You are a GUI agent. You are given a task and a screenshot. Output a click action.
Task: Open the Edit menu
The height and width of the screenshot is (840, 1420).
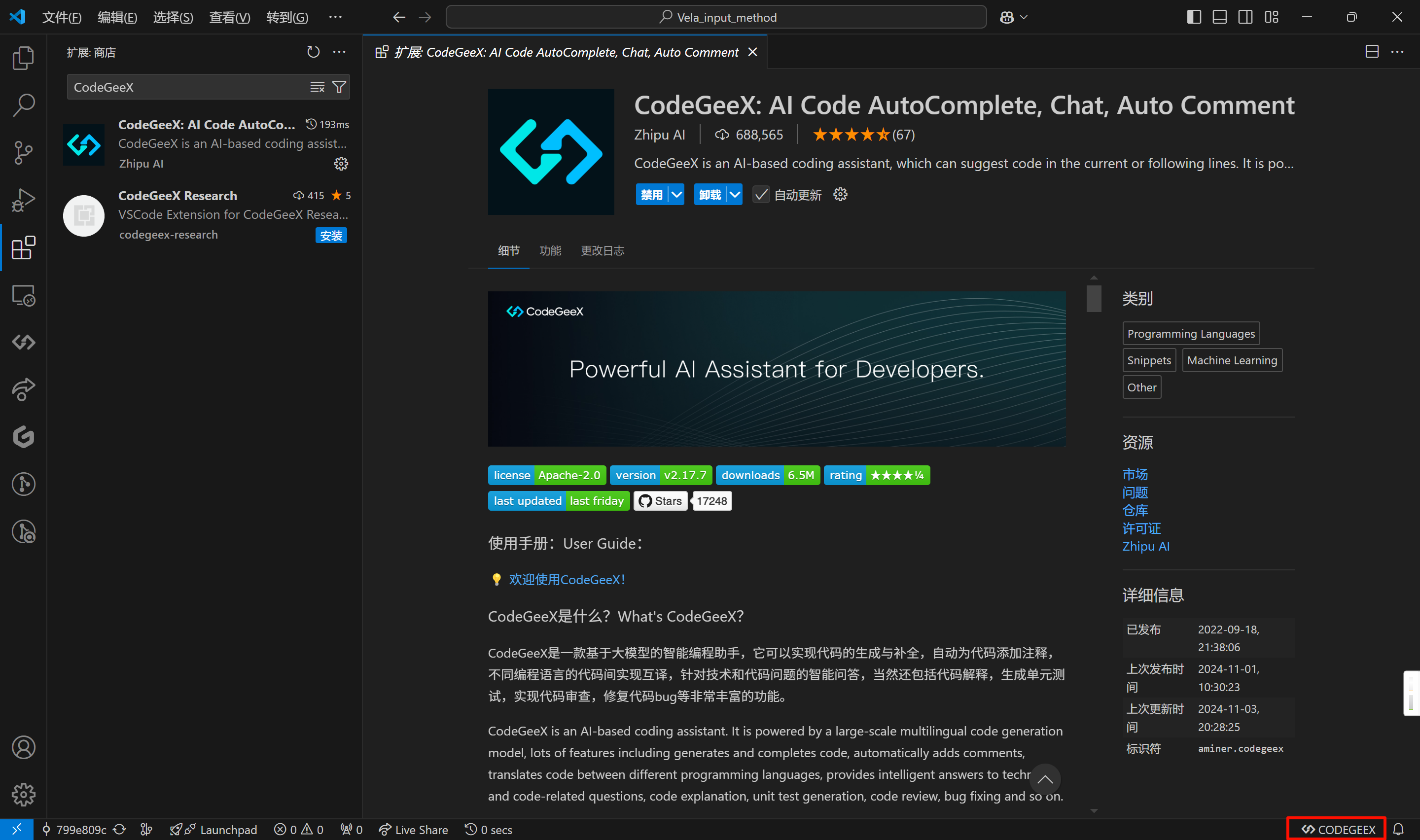[x=117, y=18]
